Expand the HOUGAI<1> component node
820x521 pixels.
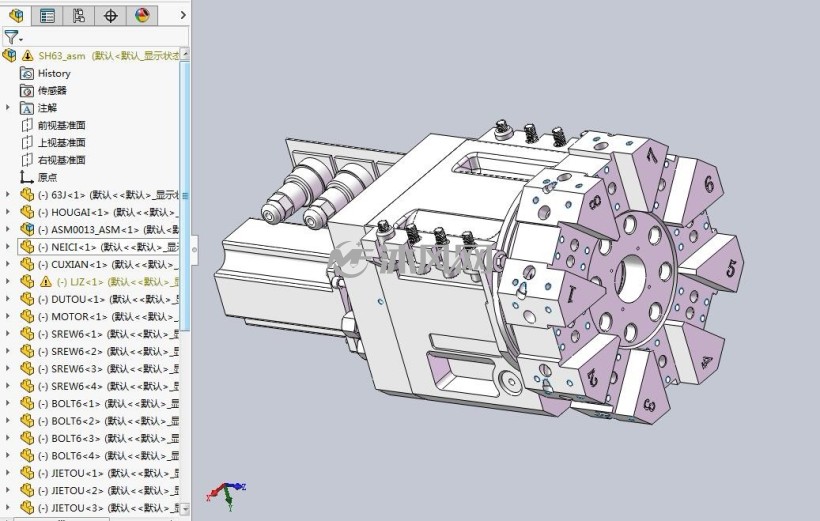(7, 212)
